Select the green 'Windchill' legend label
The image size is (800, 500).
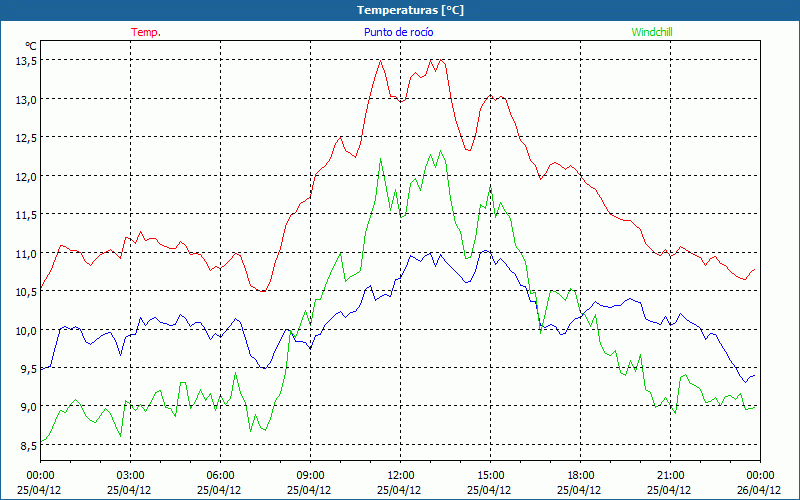click(x=652, y=32)
